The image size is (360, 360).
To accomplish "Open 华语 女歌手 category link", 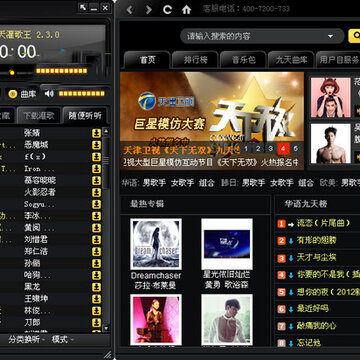I will (182, 183).
